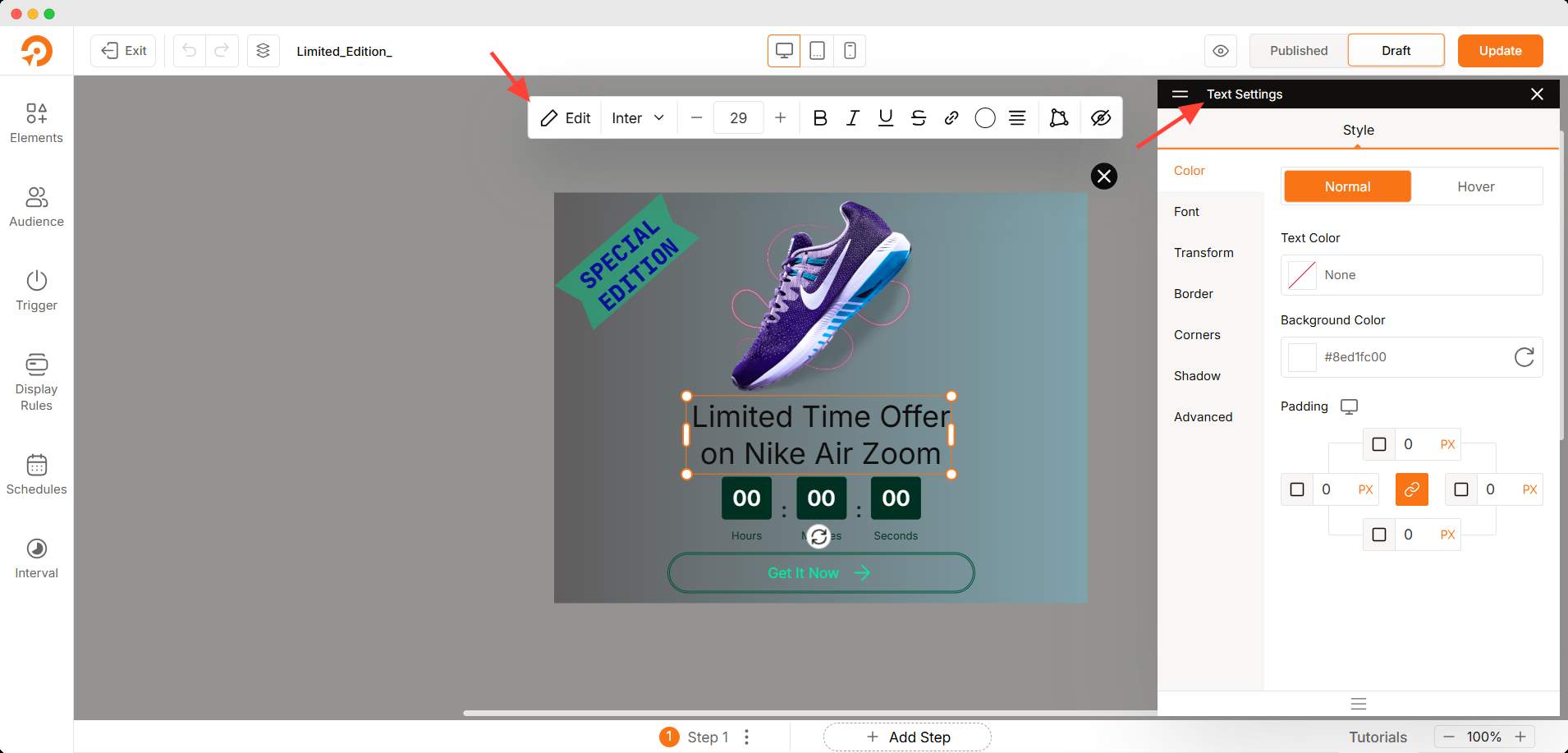Click Get It Now button in popup

tap(821, 573)
